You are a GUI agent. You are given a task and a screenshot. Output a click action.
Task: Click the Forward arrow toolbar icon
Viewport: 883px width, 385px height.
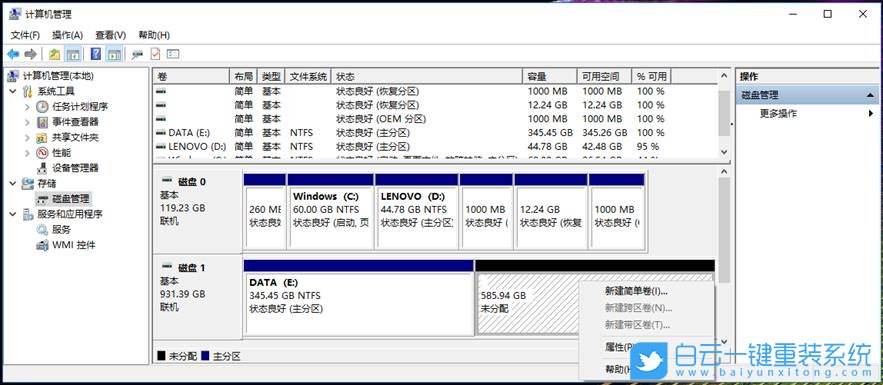tap(30, 54)
